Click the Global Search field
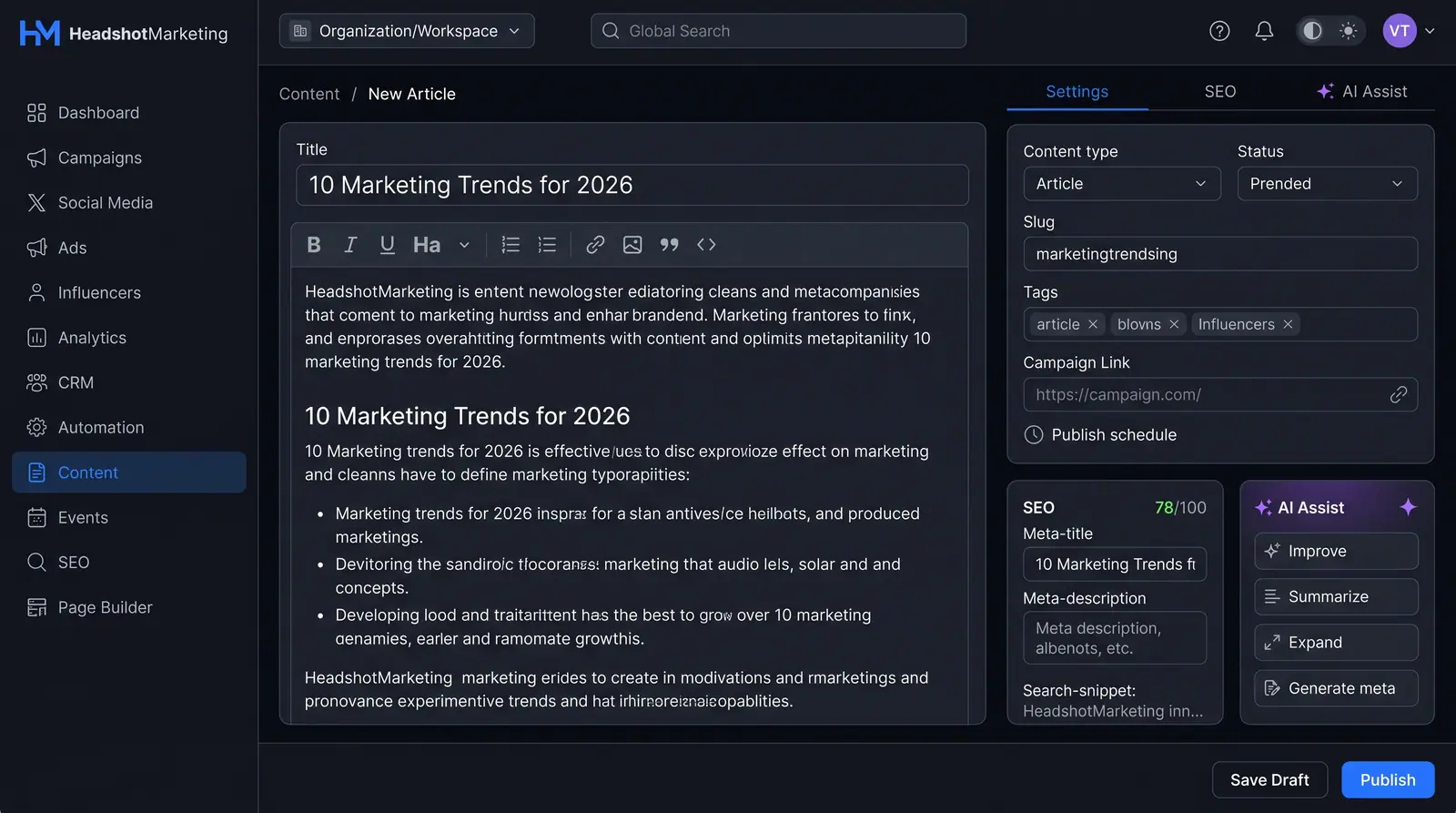 (778, 31)
